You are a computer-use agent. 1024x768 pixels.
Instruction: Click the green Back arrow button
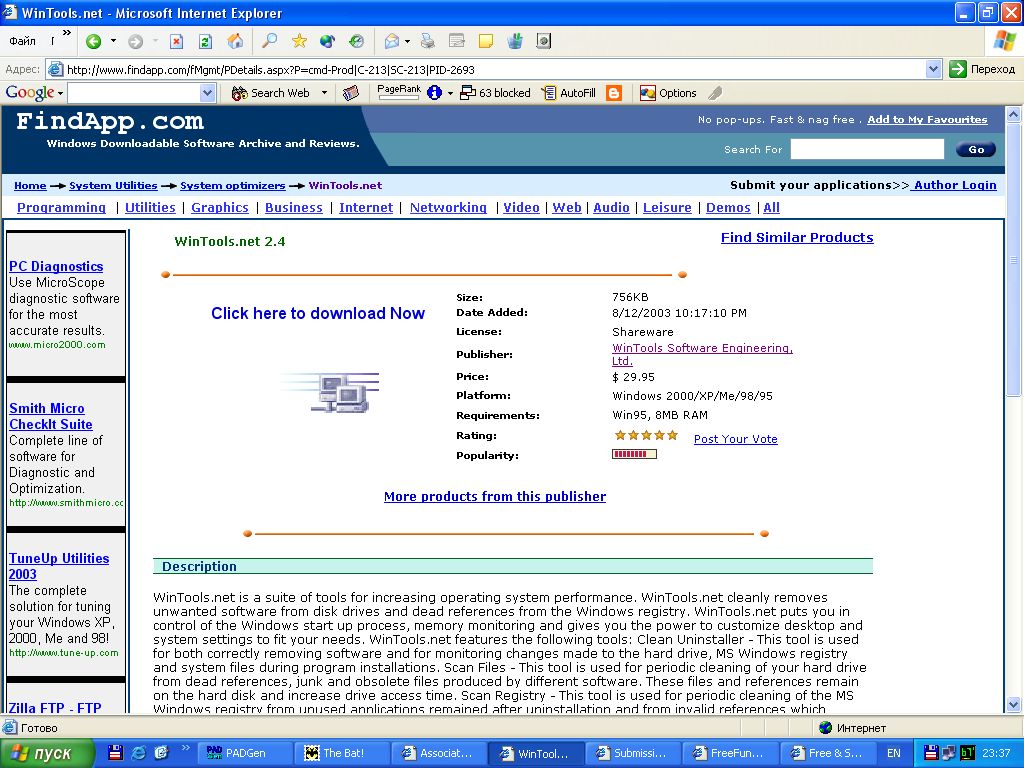click(93, 42)
